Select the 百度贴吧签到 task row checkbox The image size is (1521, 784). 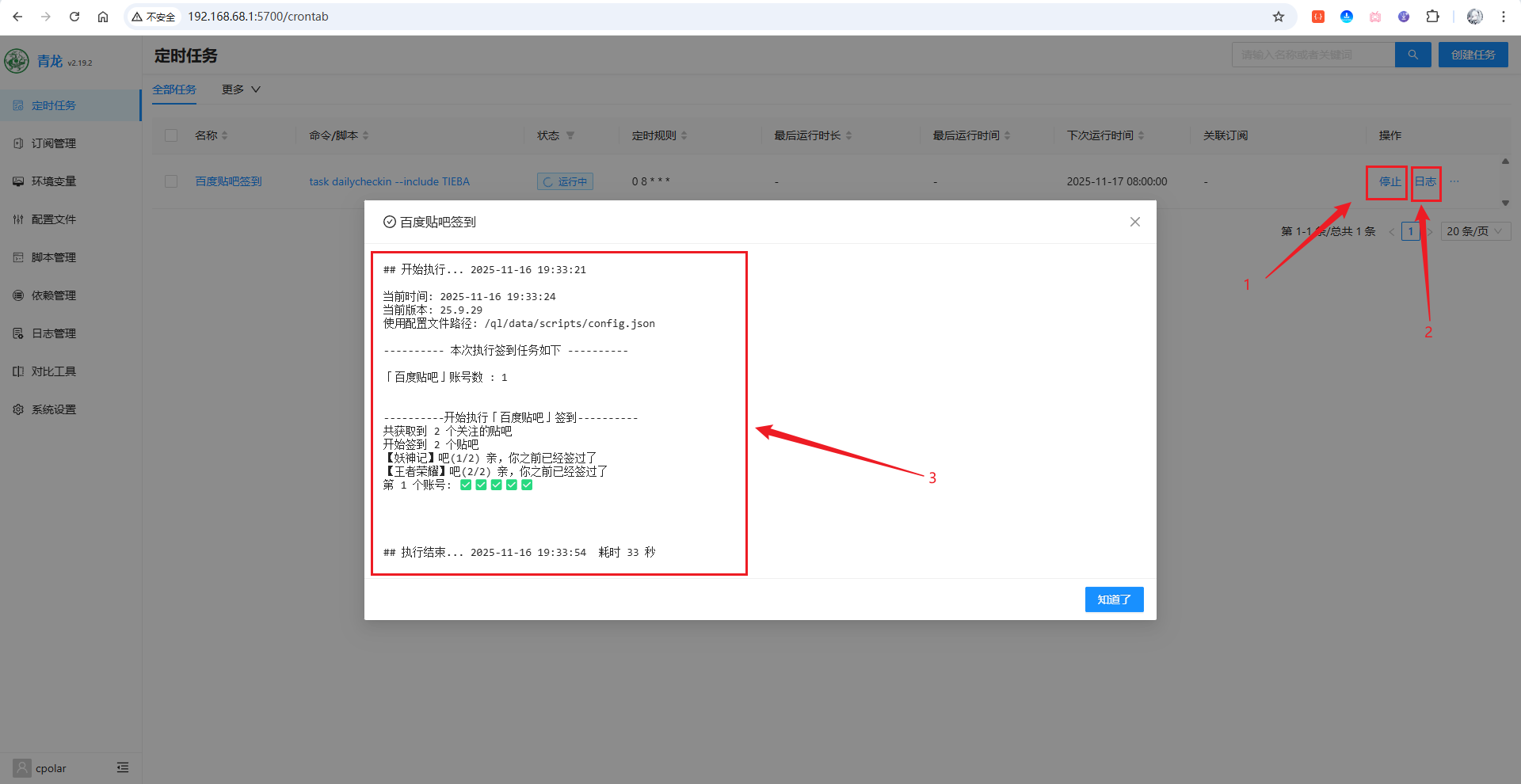click(x=171, y=181)
